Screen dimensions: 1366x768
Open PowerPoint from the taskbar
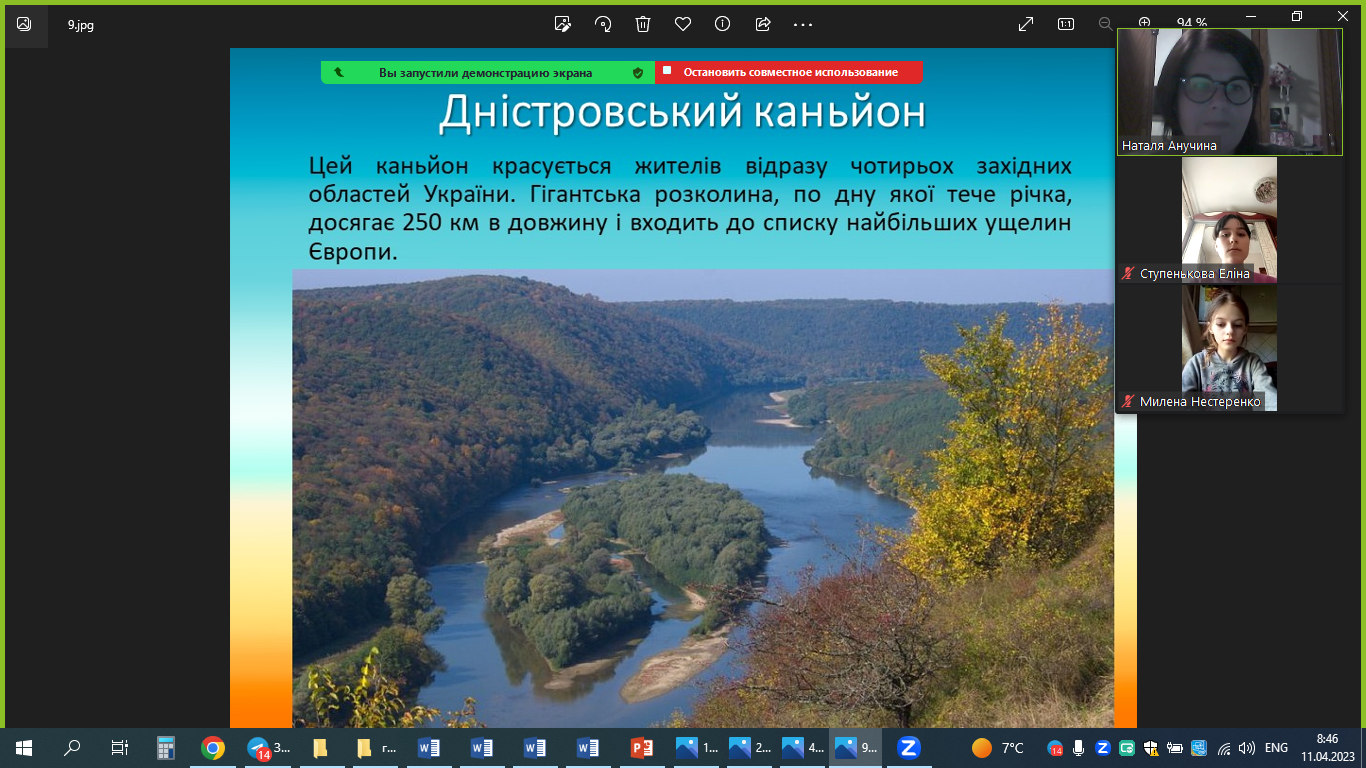pyautogui.click(x=641, y=747)
